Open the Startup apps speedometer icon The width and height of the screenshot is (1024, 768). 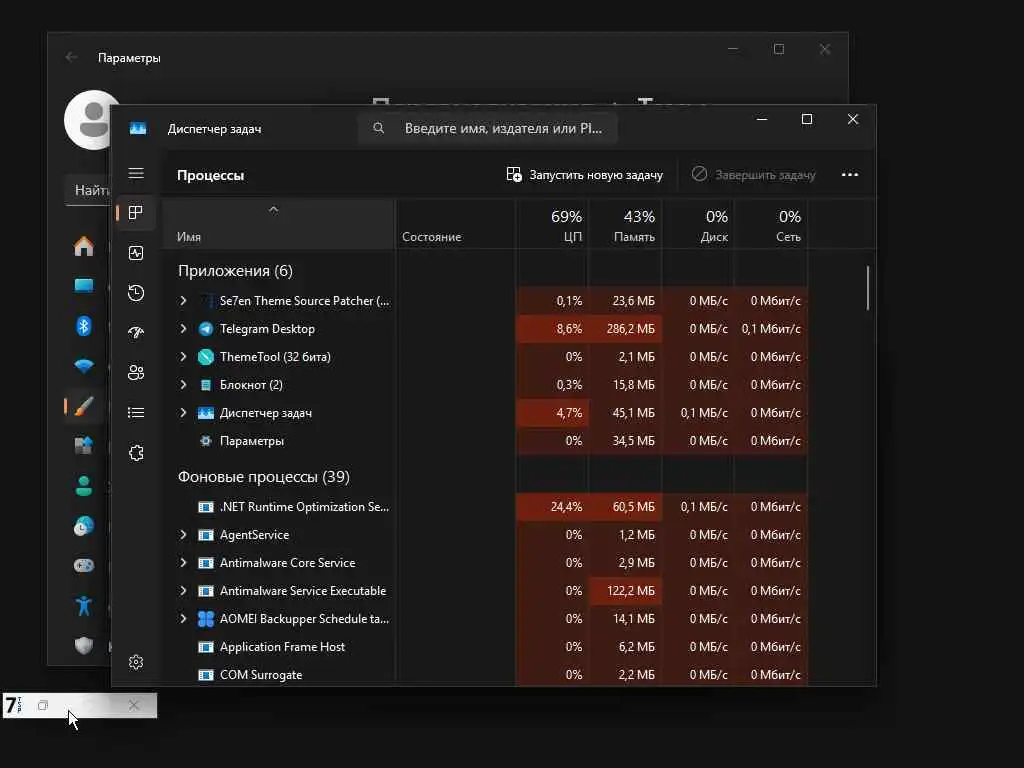coord(136,332)
